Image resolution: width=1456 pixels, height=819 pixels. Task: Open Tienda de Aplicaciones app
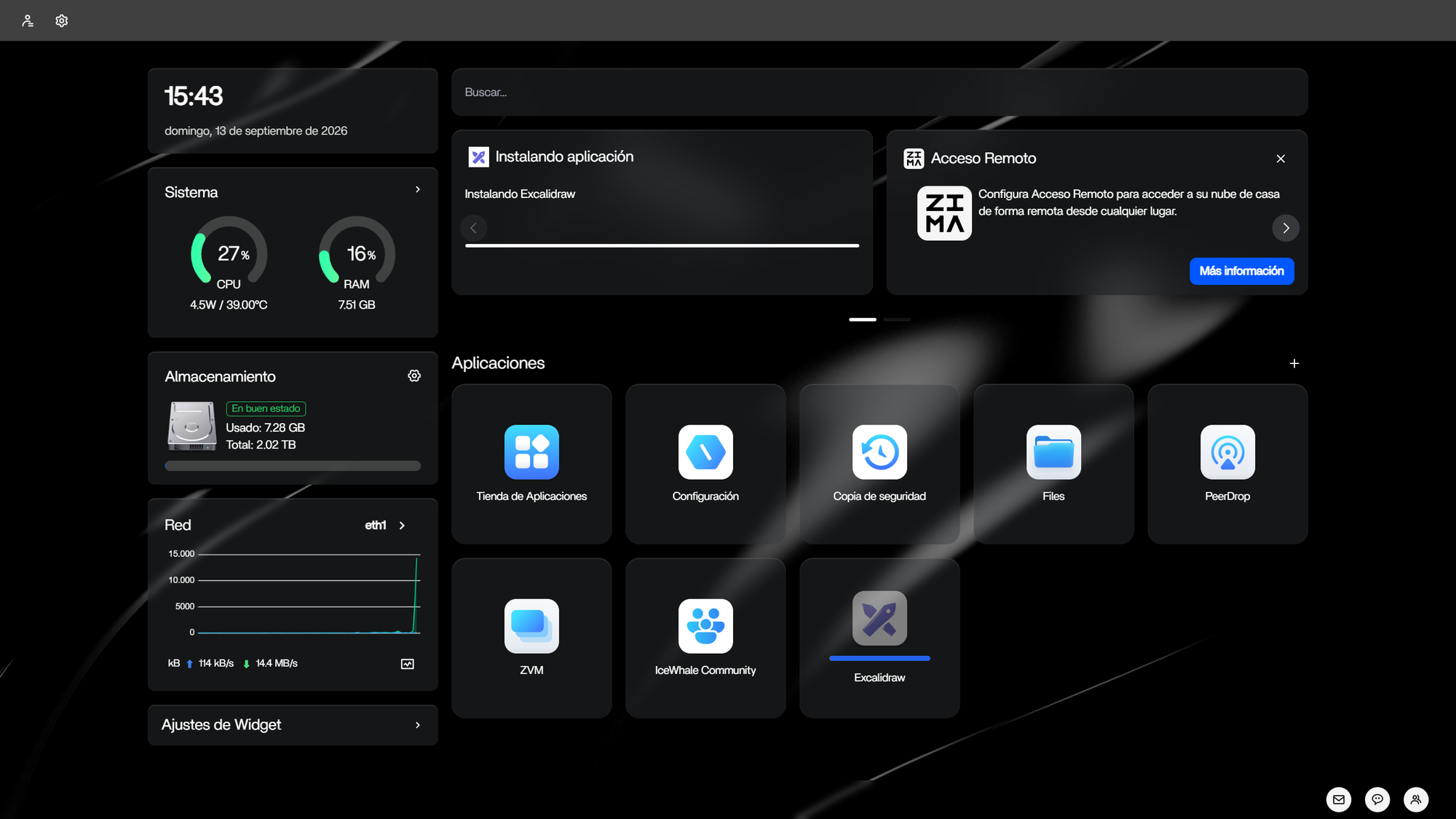pyautogui.click(x=531, y=464)
